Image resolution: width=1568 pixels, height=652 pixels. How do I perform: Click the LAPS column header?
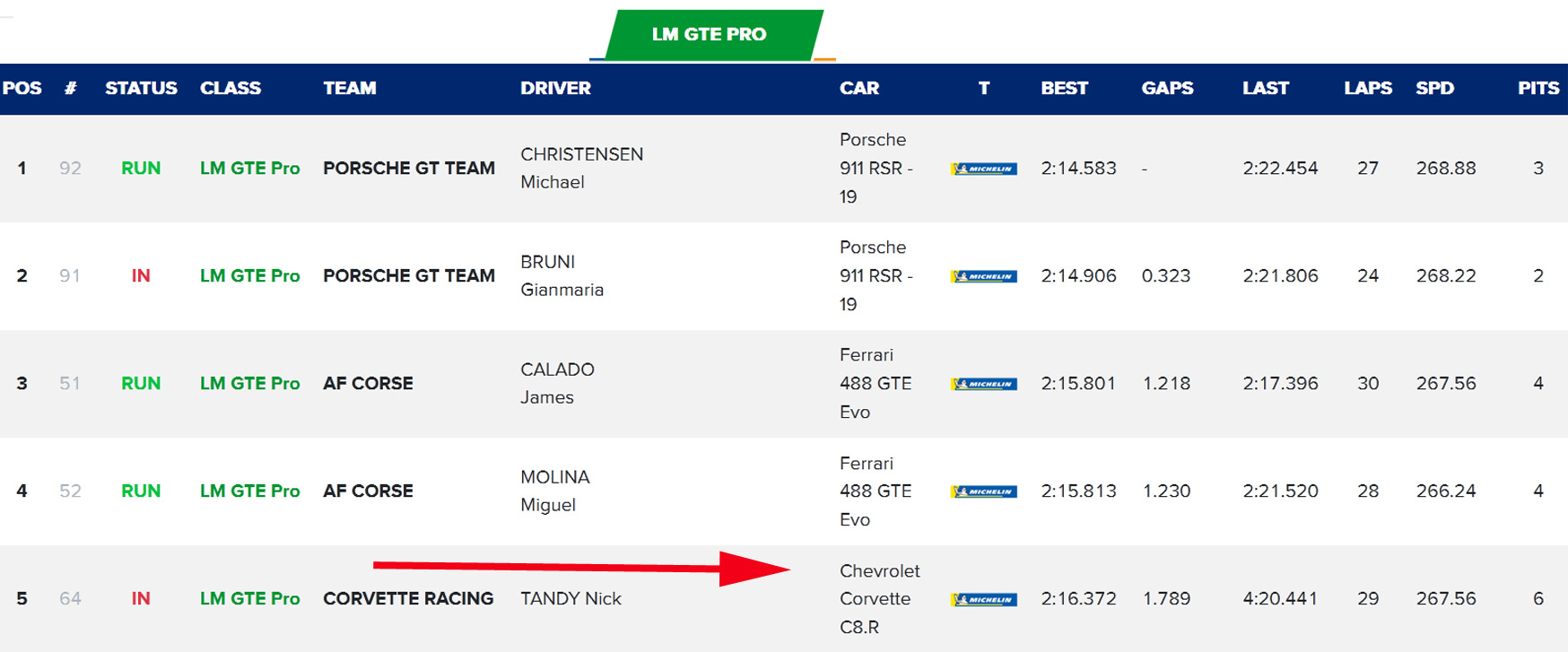click(x=1367, y=88)
